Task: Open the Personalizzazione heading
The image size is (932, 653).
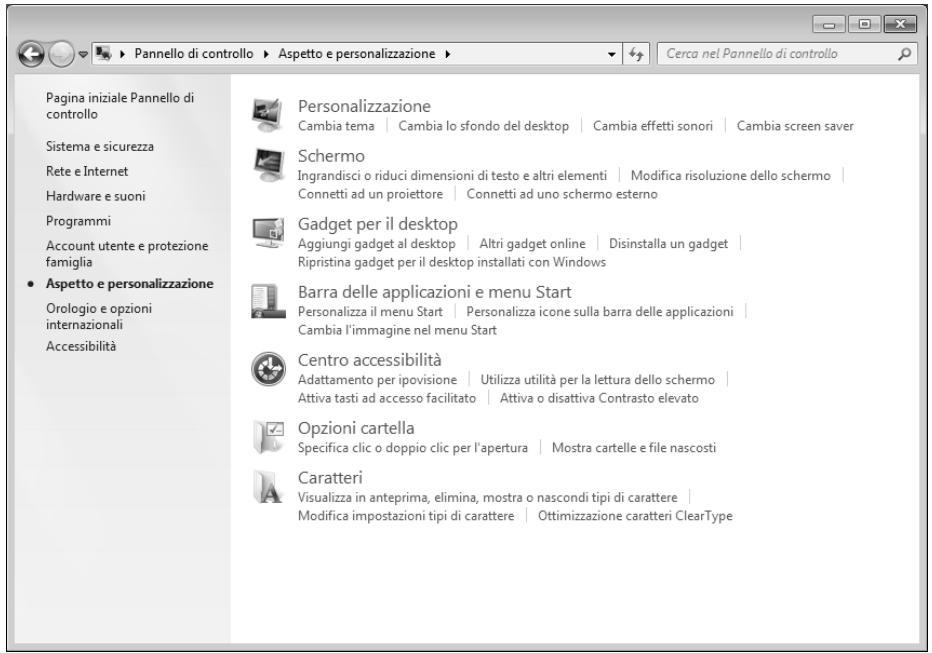Action: point(364,106)
